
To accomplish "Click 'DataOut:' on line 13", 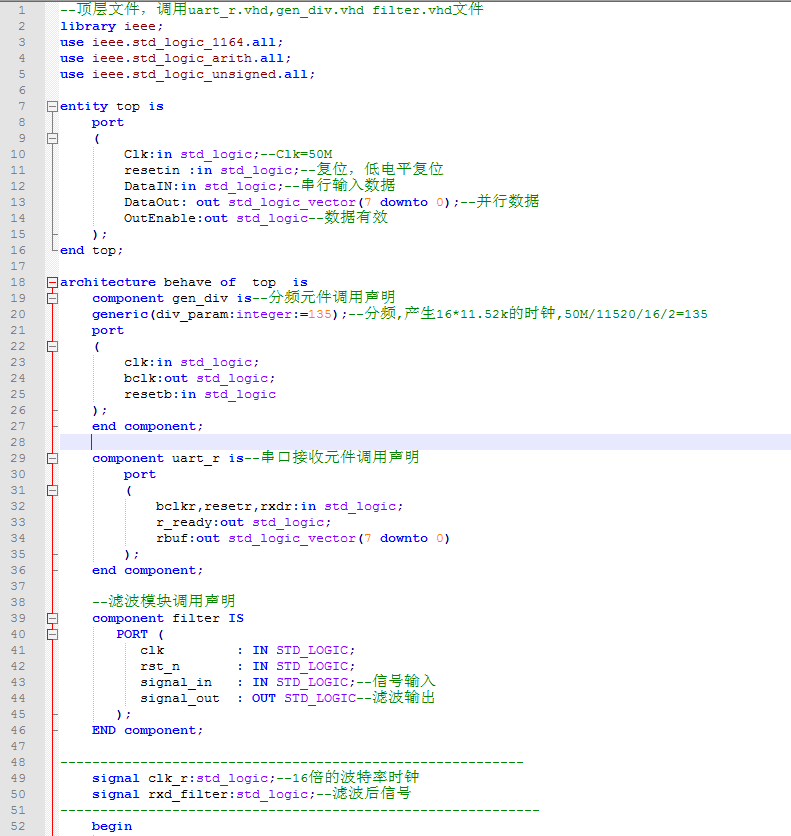I will pyautogui.click(x=156, y=202).
